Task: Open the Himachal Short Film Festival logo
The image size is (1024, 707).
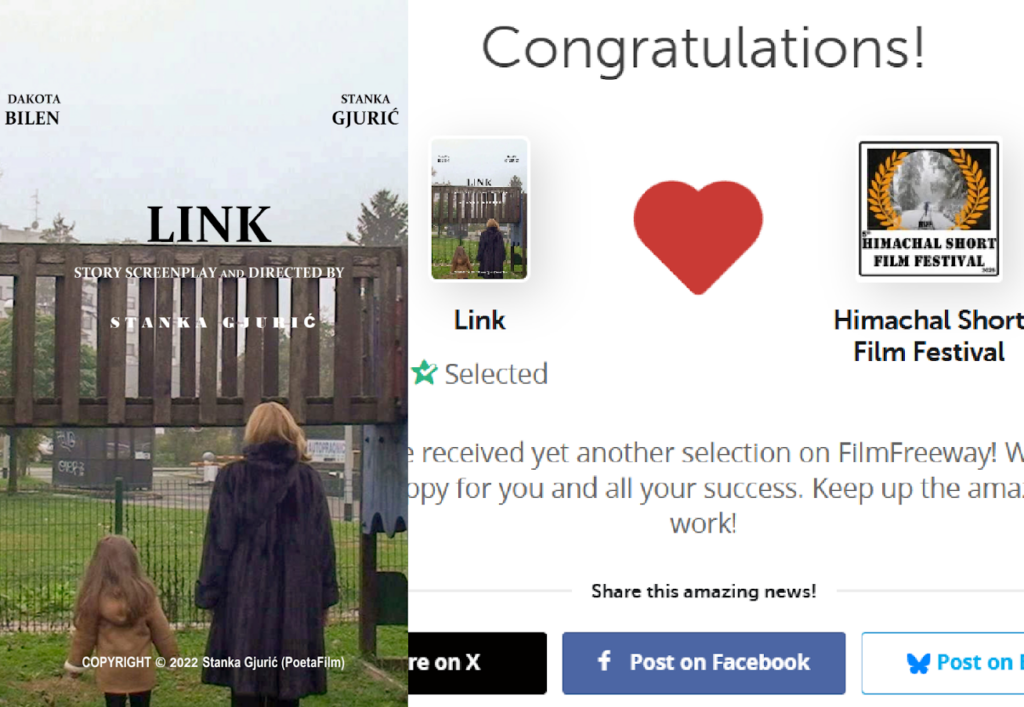Action: click(929, 209)
